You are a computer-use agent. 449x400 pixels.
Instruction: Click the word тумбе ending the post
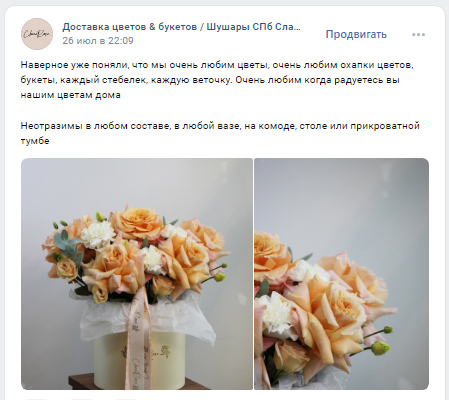[x=35, y=141]
